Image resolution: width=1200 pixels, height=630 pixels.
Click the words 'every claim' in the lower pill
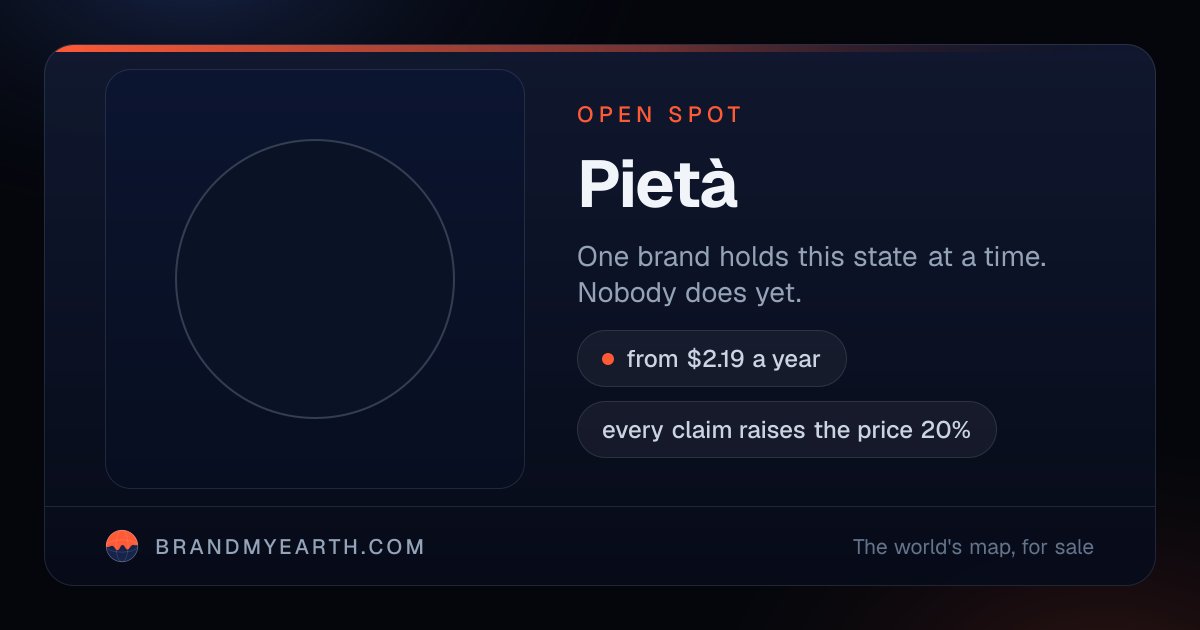click(666, 431)
